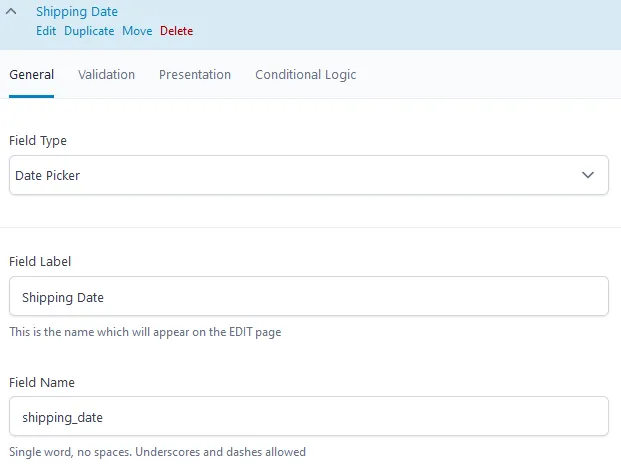Collapse the Shipping Date field chevron

[x=16, y=13]
